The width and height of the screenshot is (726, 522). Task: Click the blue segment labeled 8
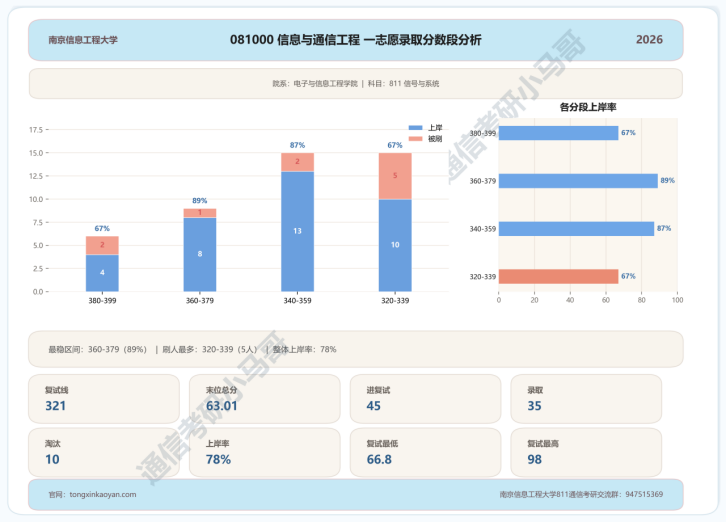tap(200, 254)
